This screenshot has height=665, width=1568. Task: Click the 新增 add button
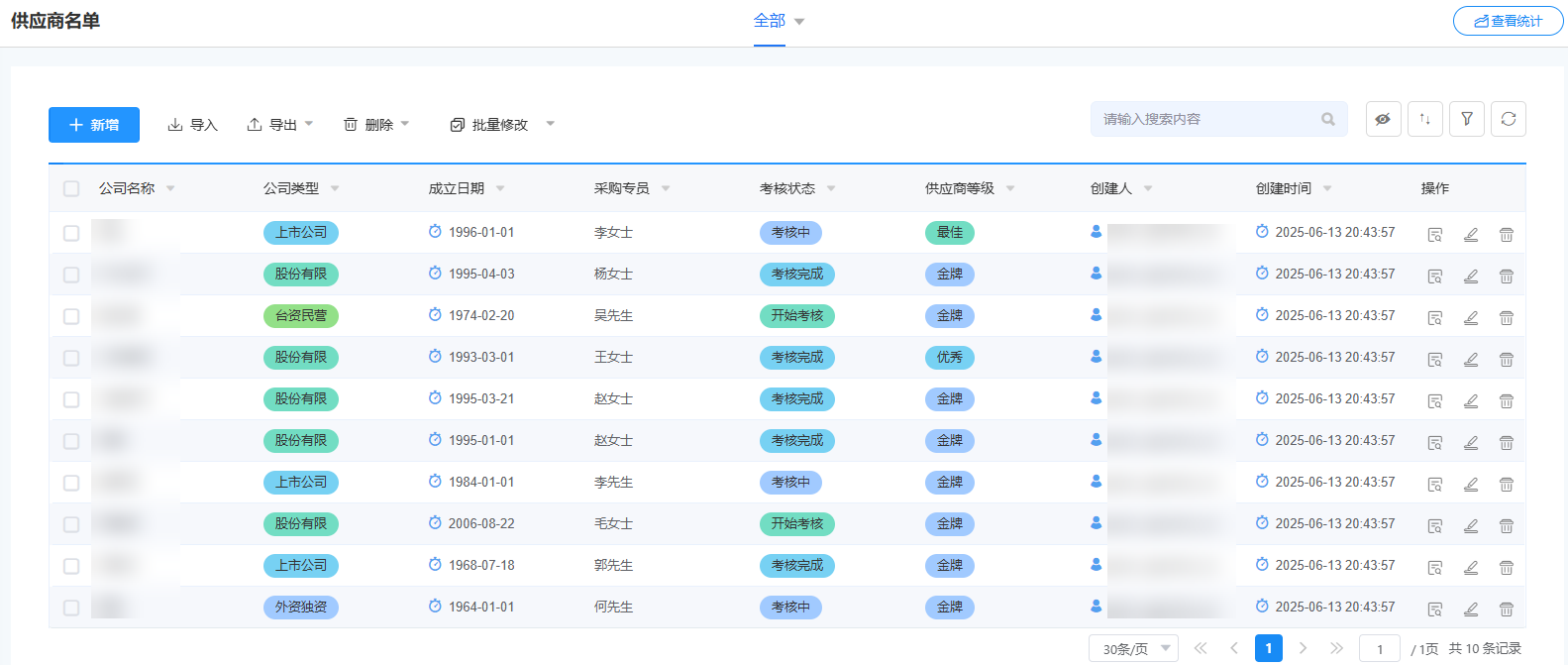(94, 125)
